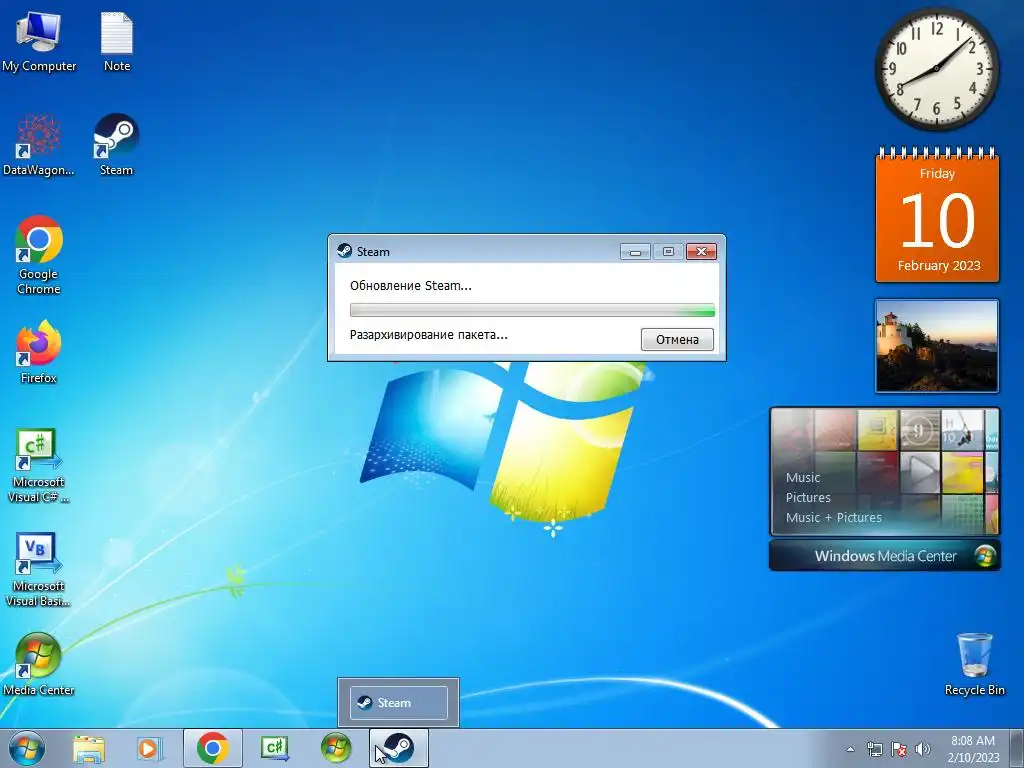
Task: Click the Steam taskbar button
Action: tap(398, 748)
